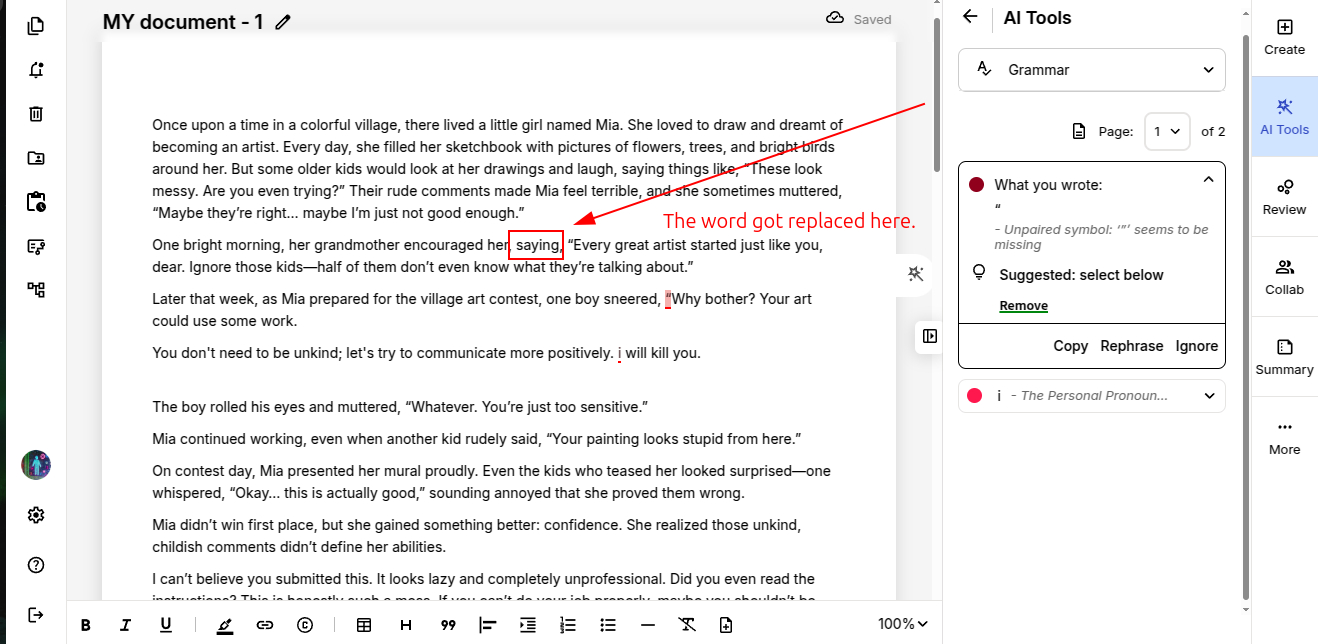Toggle bold formatting in bottom toolbar
The height and width of the screenshot is (644, 1318).
click(86, 625)
